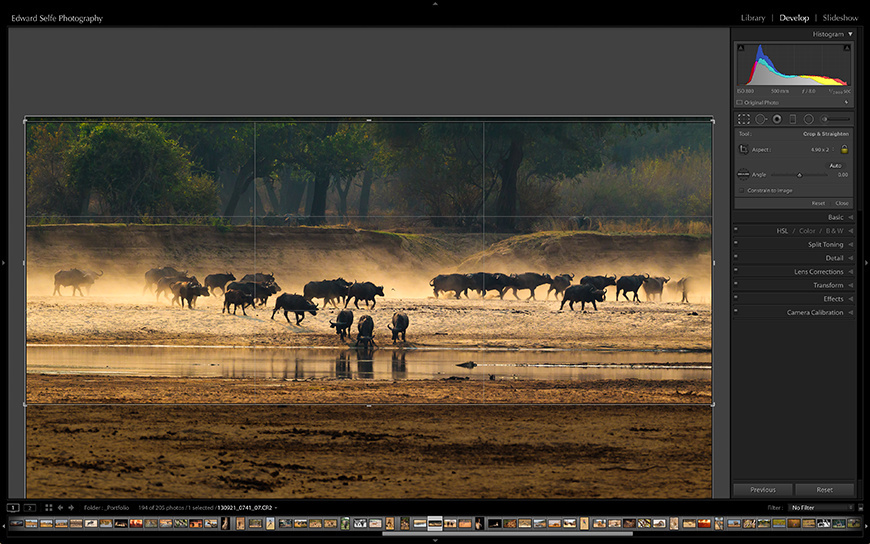
Task: Expand the HSL / Color / B&W panel
Action: point(851,231)
